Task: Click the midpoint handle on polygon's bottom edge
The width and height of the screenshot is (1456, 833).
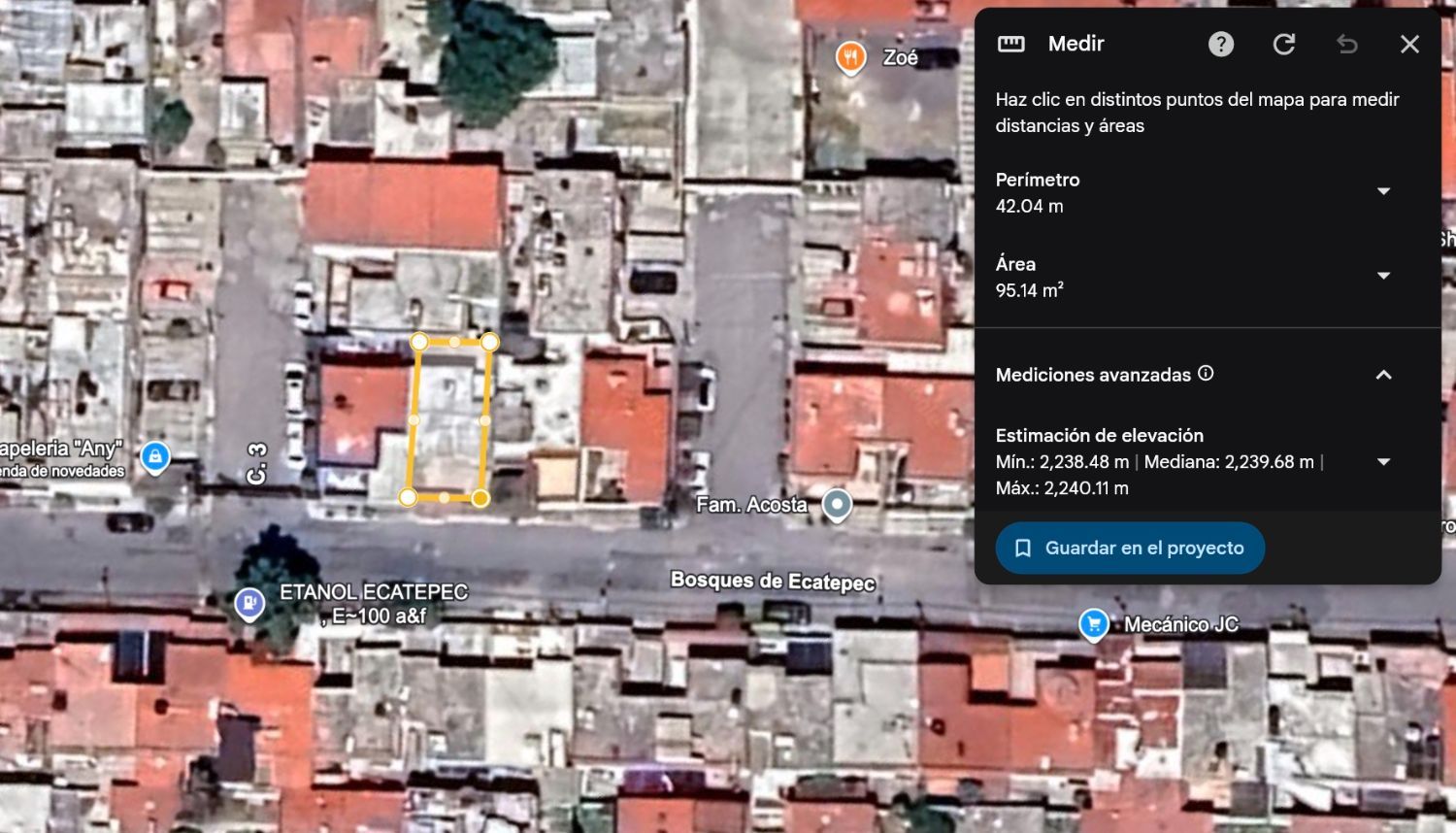Action: point(445,498)
